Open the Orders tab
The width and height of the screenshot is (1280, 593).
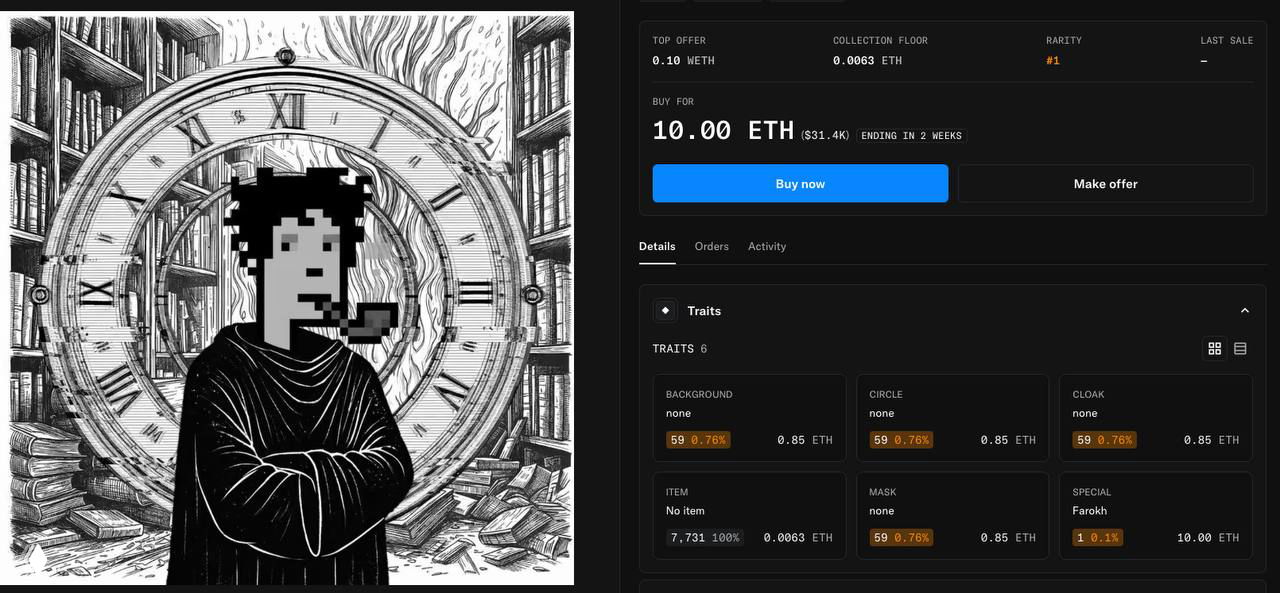tap(712, 246)
